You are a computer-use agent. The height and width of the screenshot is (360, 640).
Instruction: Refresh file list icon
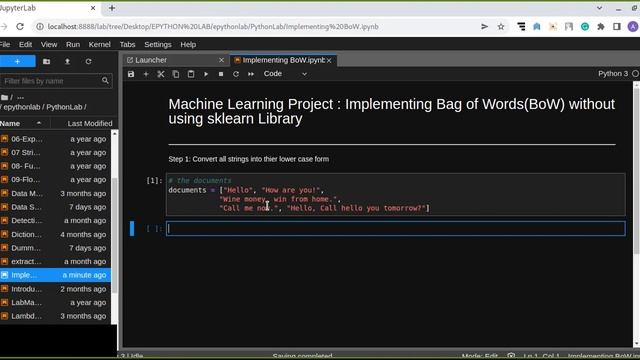click(89, 61)
